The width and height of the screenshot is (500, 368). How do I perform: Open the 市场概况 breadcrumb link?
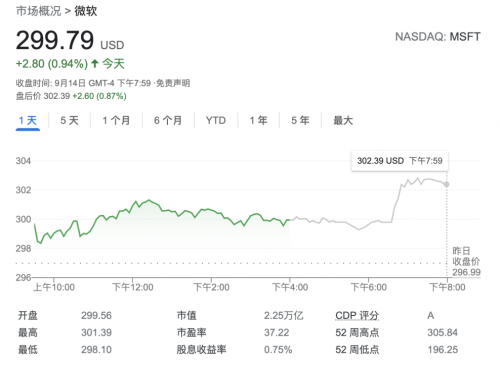[x=38, y=11]
